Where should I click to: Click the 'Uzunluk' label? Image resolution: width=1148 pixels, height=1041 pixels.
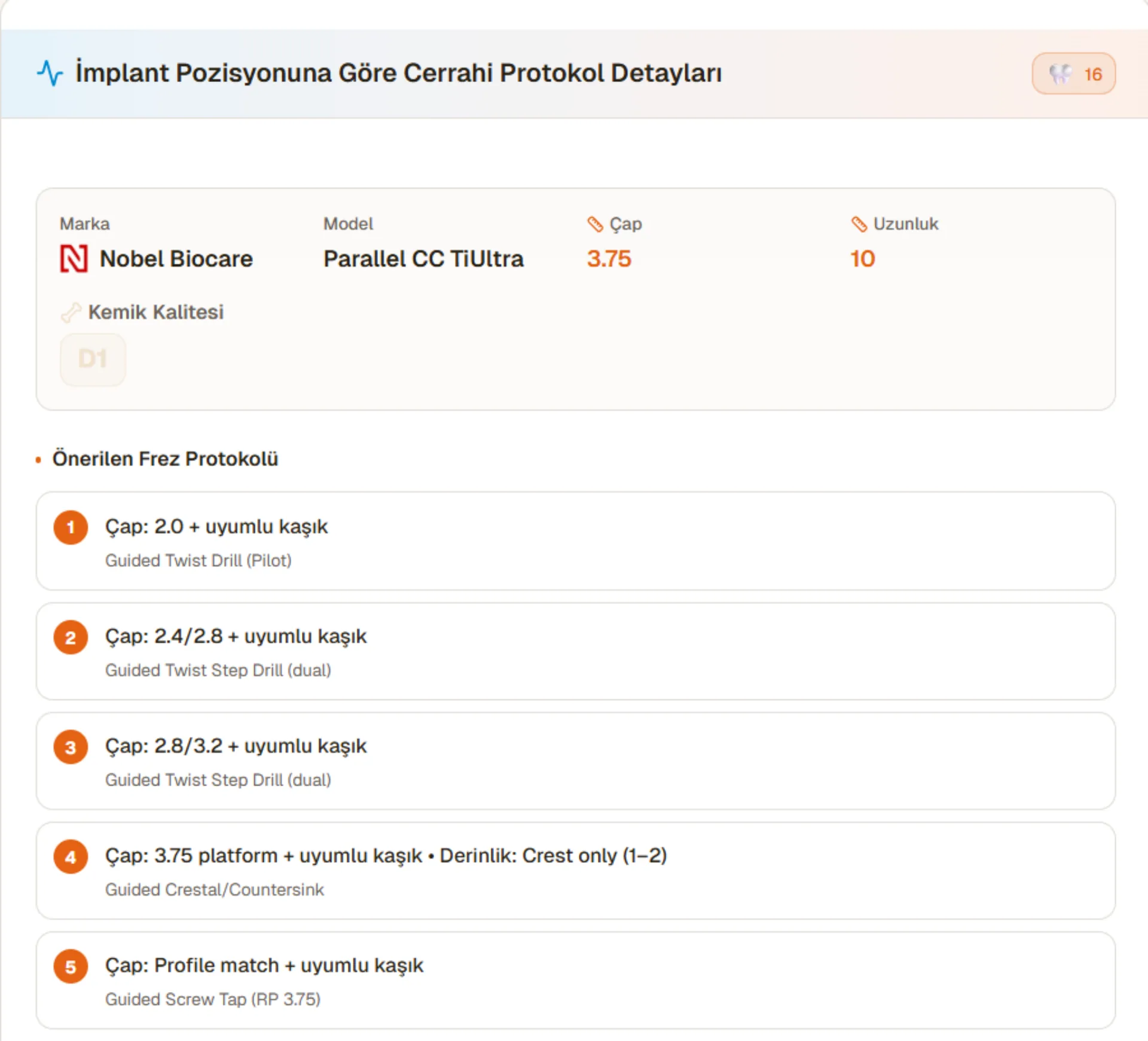point(906,224)
